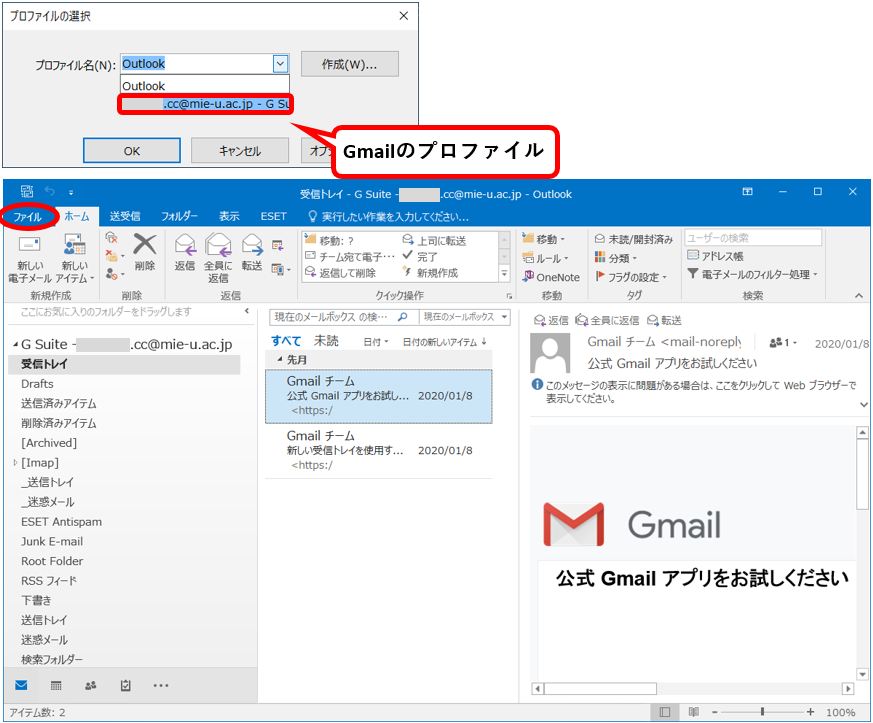Select the cc@mie-u.ac.jp G Suite profile
873x723 pixels.
(205, 104)
